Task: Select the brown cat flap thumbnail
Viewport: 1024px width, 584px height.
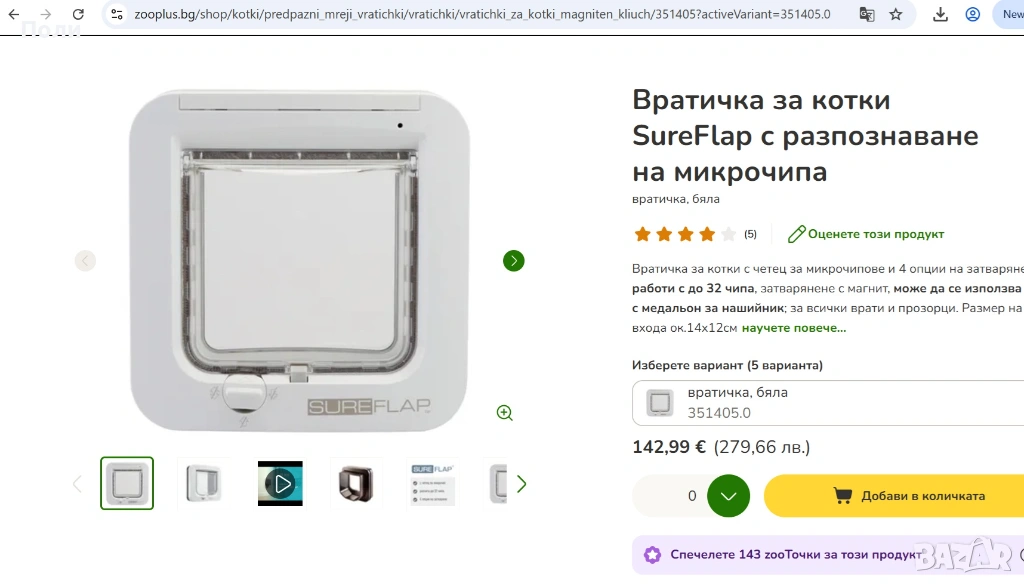Action: pyautogui.click(x=356, y=483)
